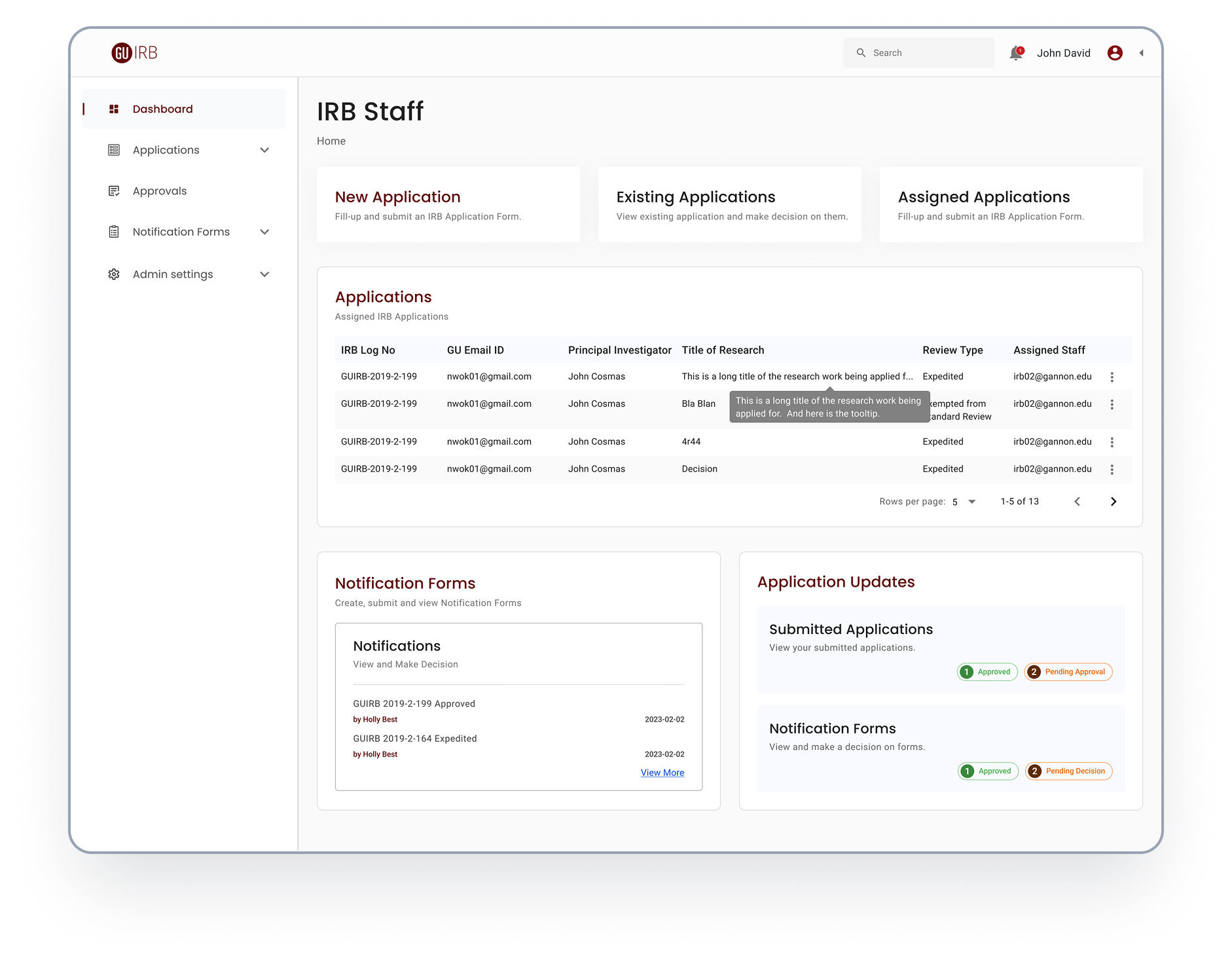Click Approved badge under Submitted Applications
Image resolution: width=1232 pixels, height=964 pixels.
click(x=987, y=672)
